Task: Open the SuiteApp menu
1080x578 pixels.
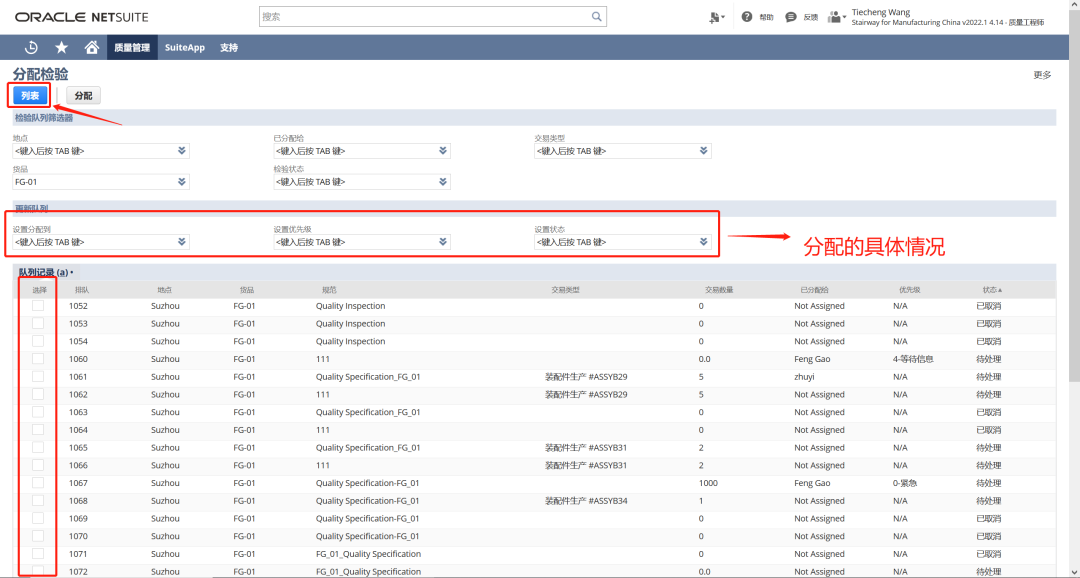Action: pyautogui.click(x=185, y=48)
